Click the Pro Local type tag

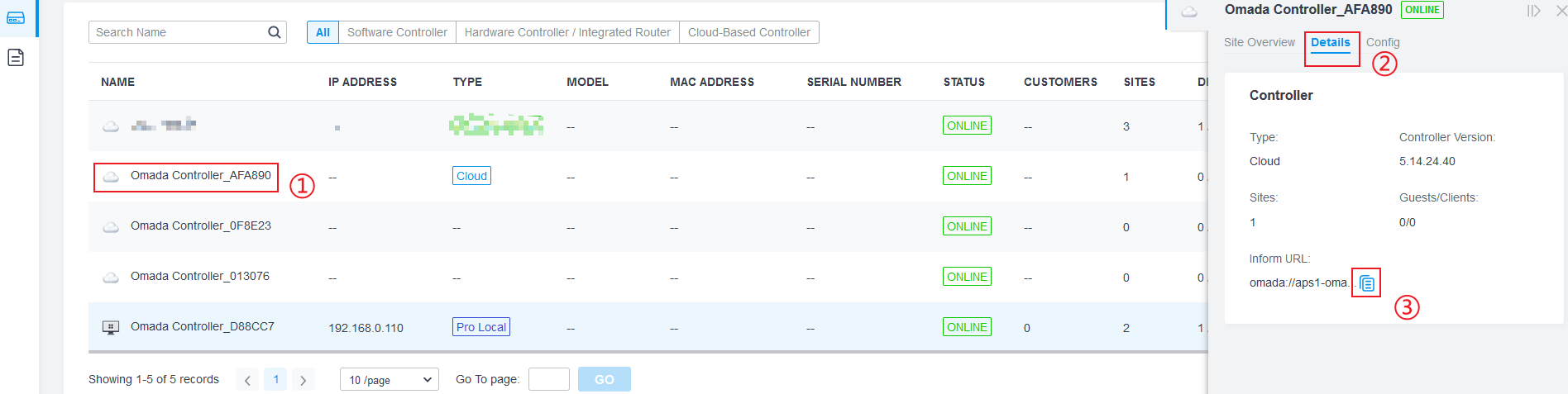481,327
